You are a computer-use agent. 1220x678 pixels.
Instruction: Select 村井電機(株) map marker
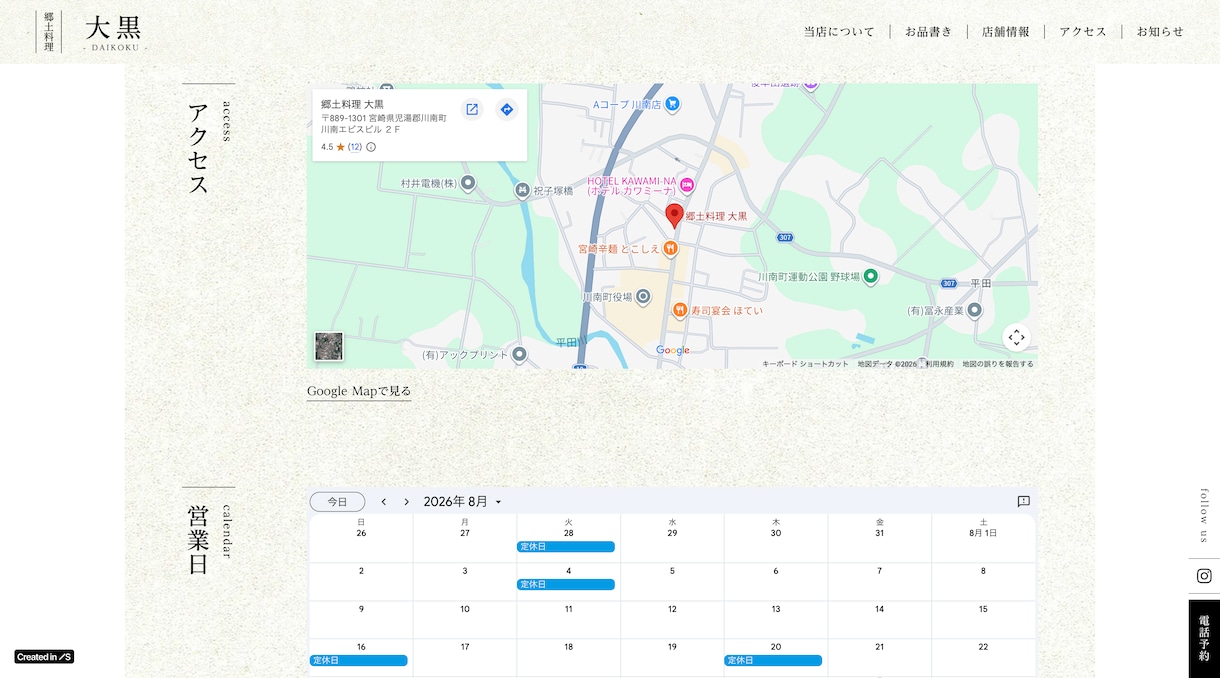[x=468, y=184]
